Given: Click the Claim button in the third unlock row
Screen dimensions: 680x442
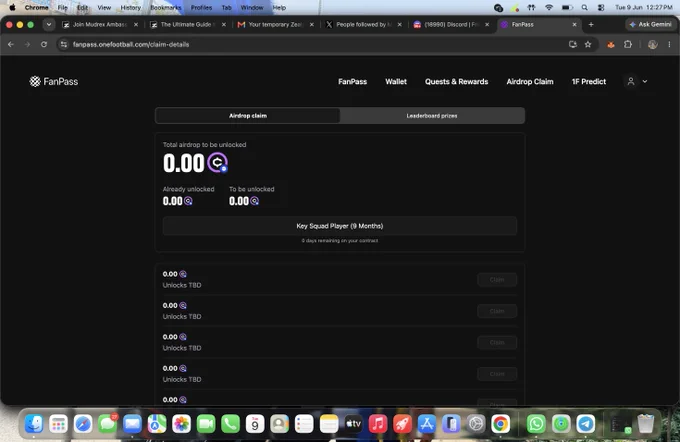Looking at the screenshot, I should click(497, 343).
